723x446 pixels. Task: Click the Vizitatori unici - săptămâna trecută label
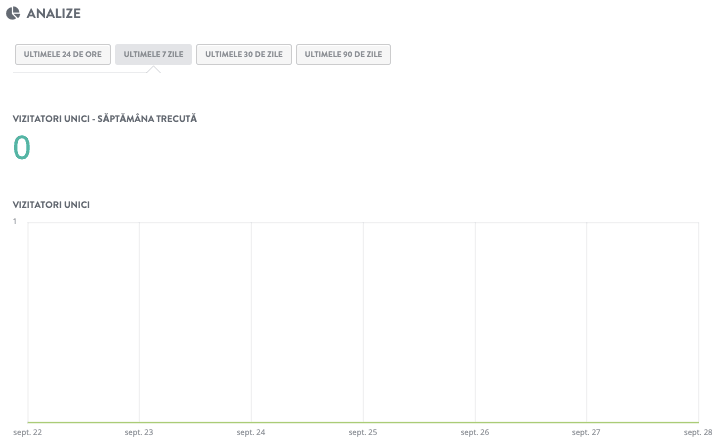click(104, 118)
